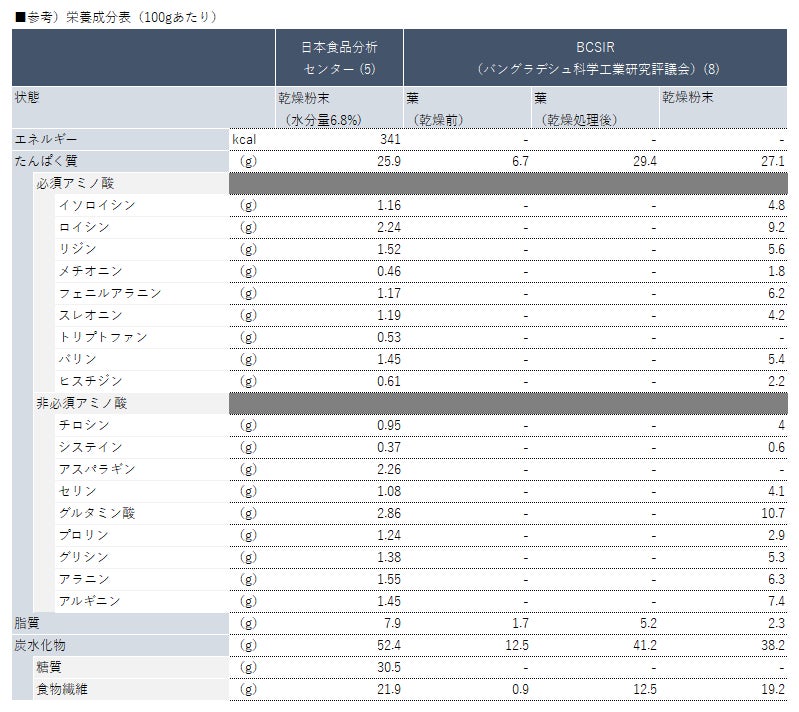Image resolution: width=799 pixels, height=712 pixels.
Task: Click the 'チロシン' row label
Action: 84,425
